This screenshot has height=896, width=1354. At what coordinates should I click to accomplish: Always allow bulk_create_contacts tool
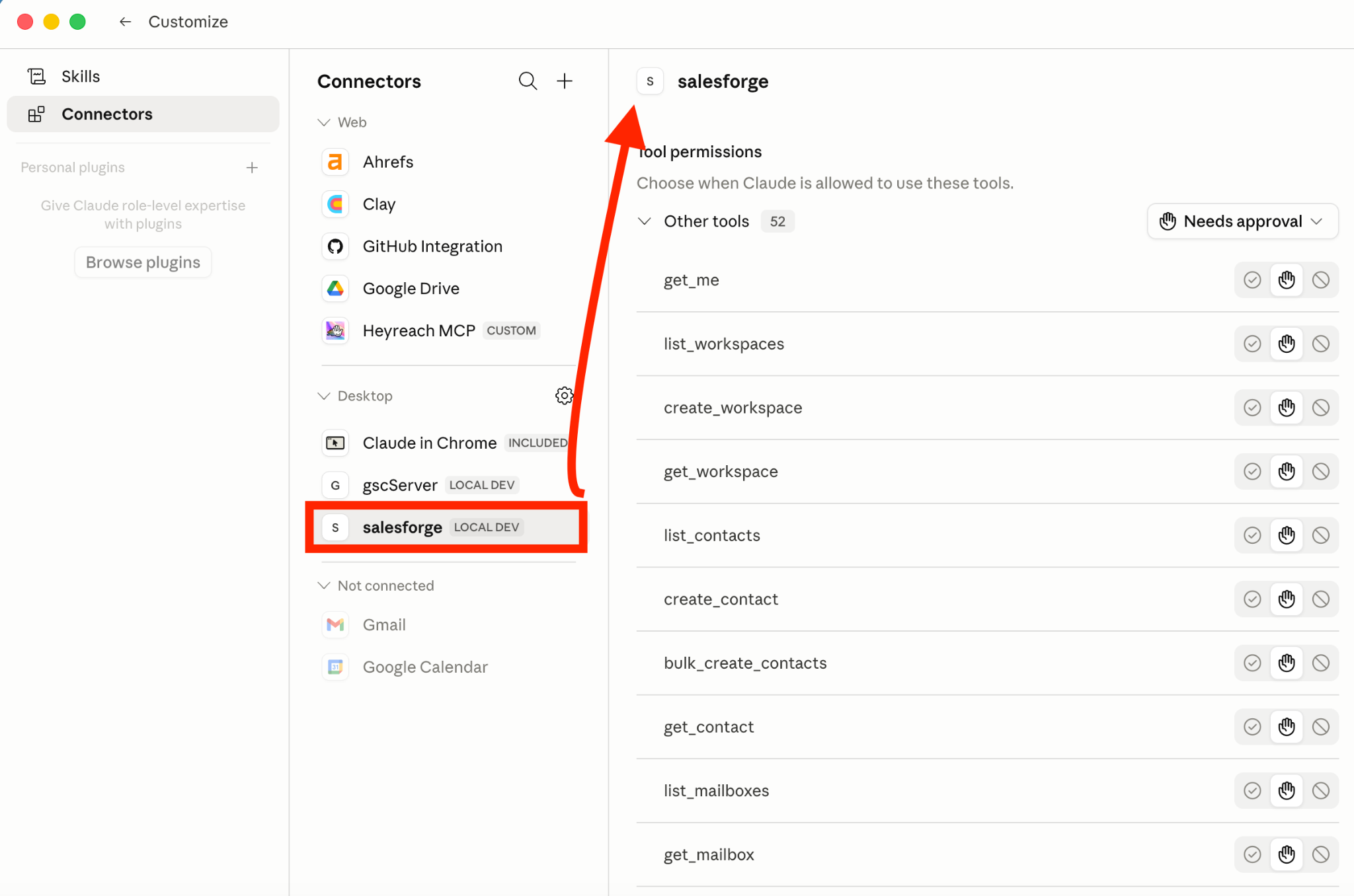pyautogui.click(x=1252, y=663)
